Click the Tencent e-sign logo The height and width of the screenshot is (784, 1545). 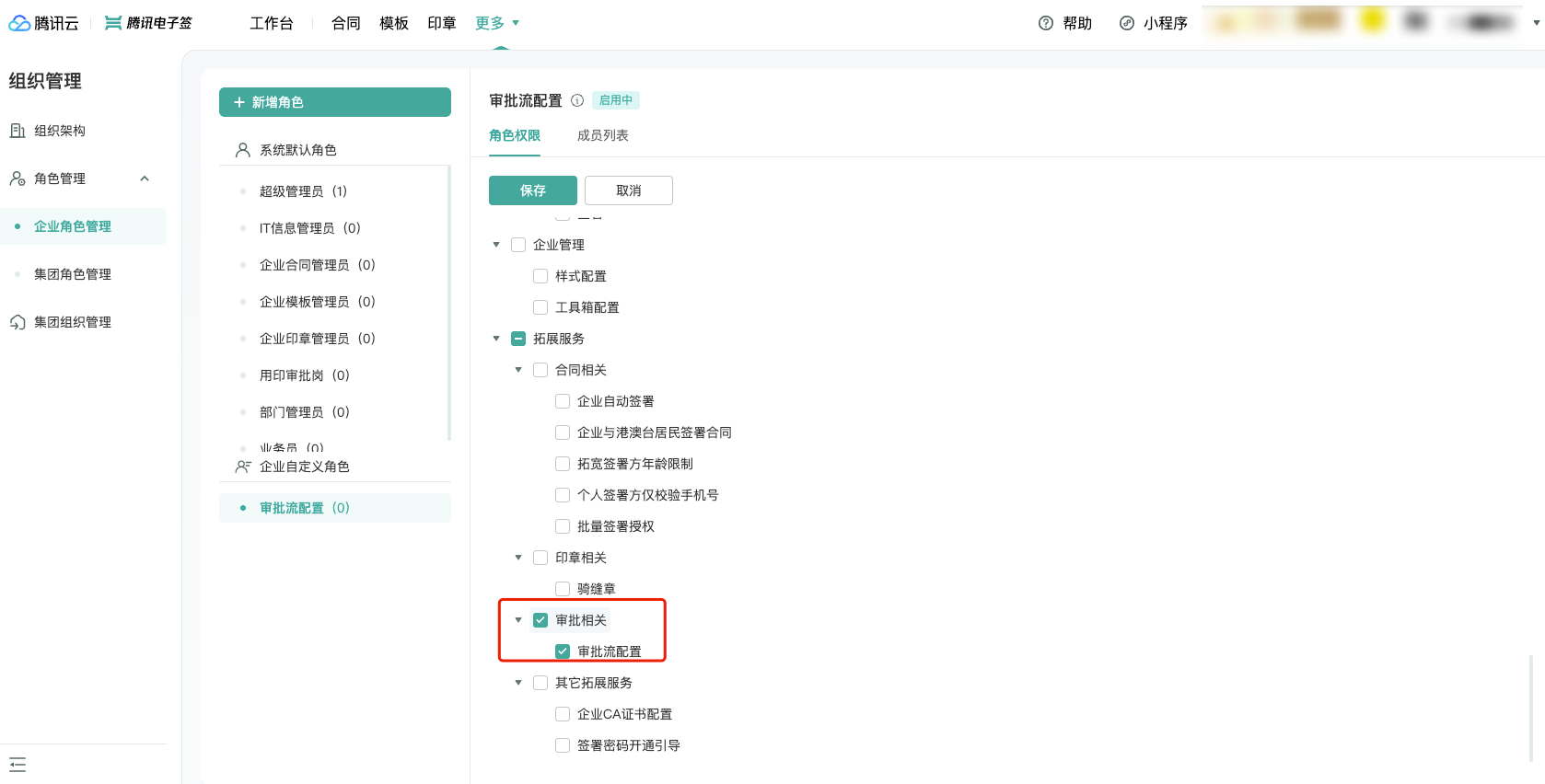click(148, 23)
